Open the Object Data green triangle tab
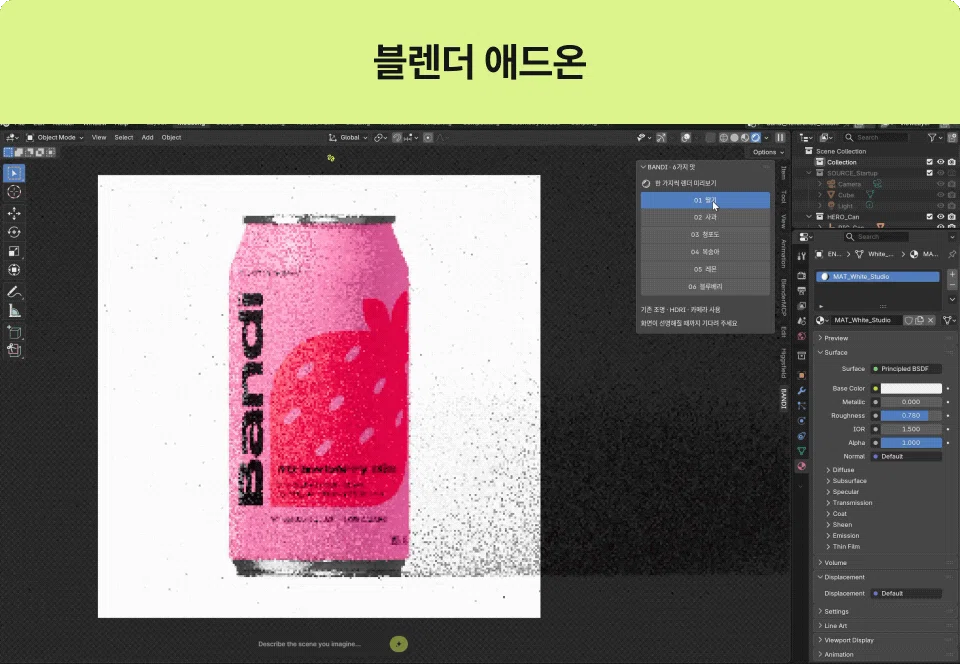 (802, 451)
